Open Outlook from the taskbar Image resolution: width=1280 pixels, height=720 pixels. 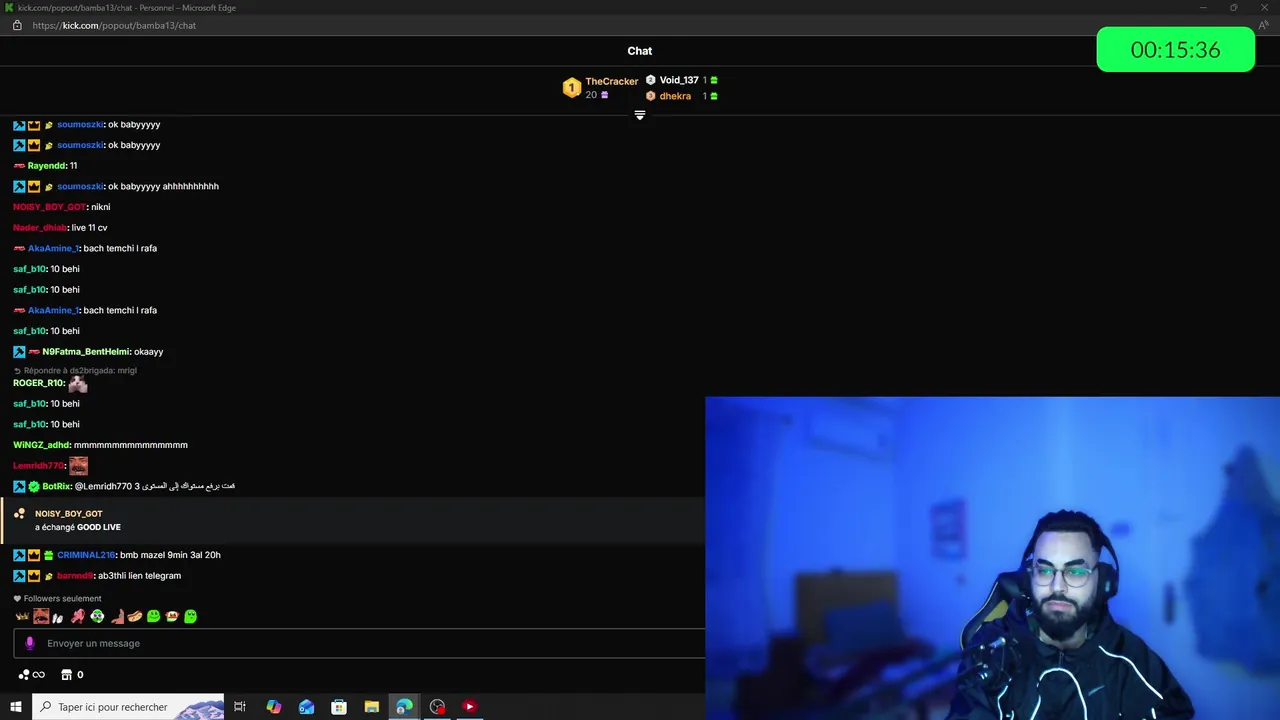pyautogui.click(x=306, y=707)
